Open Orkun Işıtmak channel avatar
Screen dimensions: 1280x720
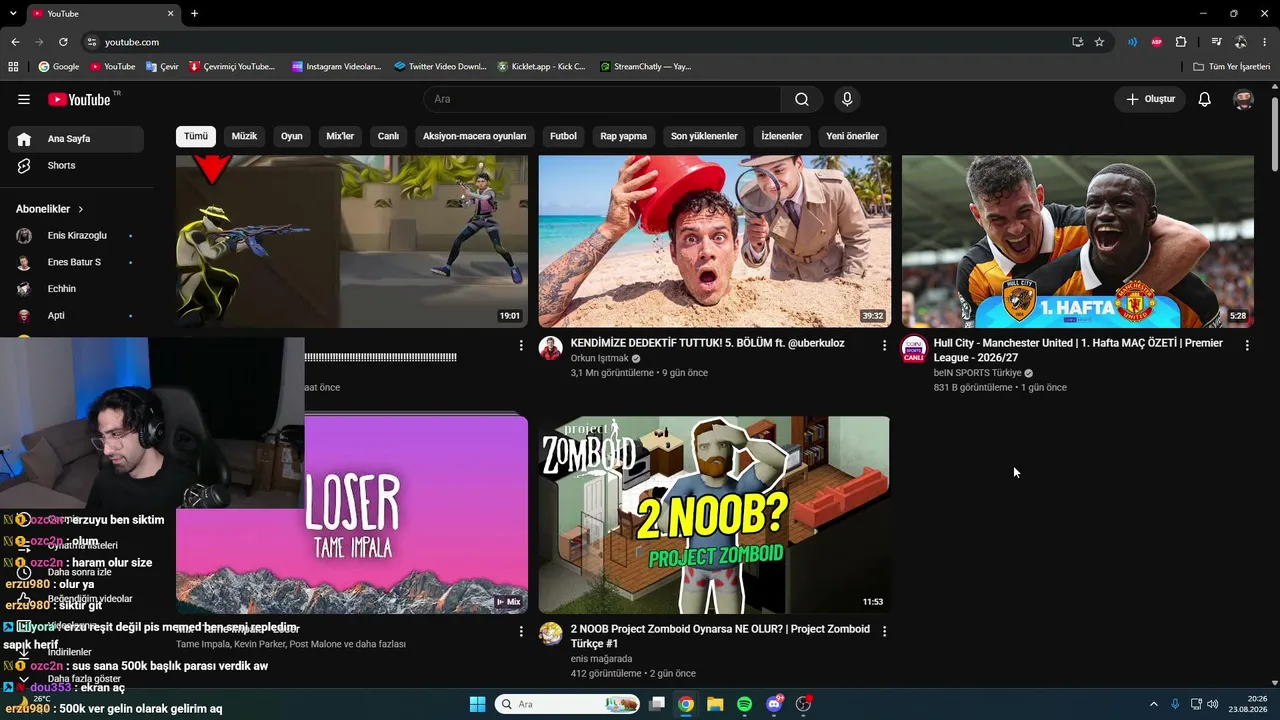(x=551, y=348)
